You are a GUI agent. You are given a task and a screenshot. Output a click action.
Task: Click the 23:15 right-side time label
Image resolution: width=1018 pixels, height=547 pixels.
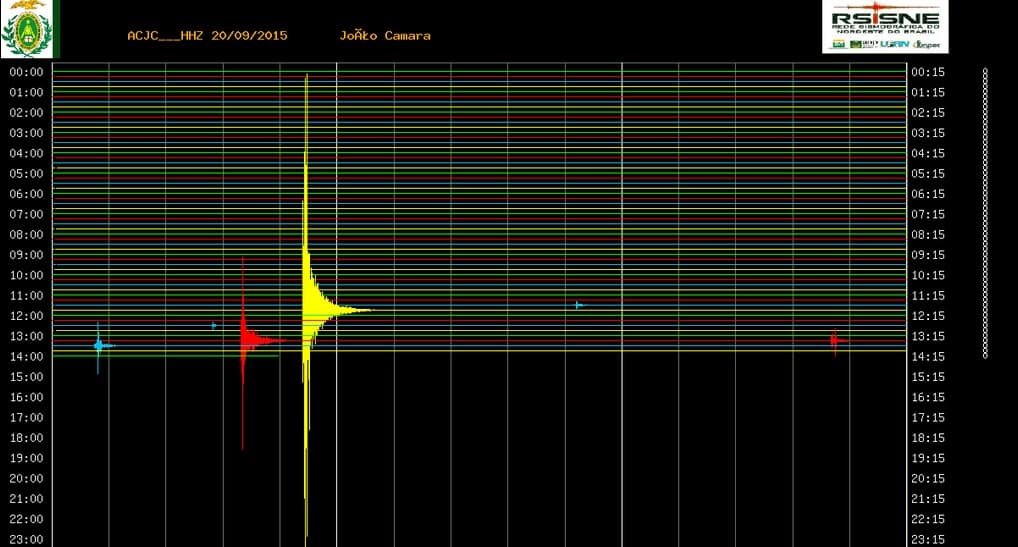point(928,539)
